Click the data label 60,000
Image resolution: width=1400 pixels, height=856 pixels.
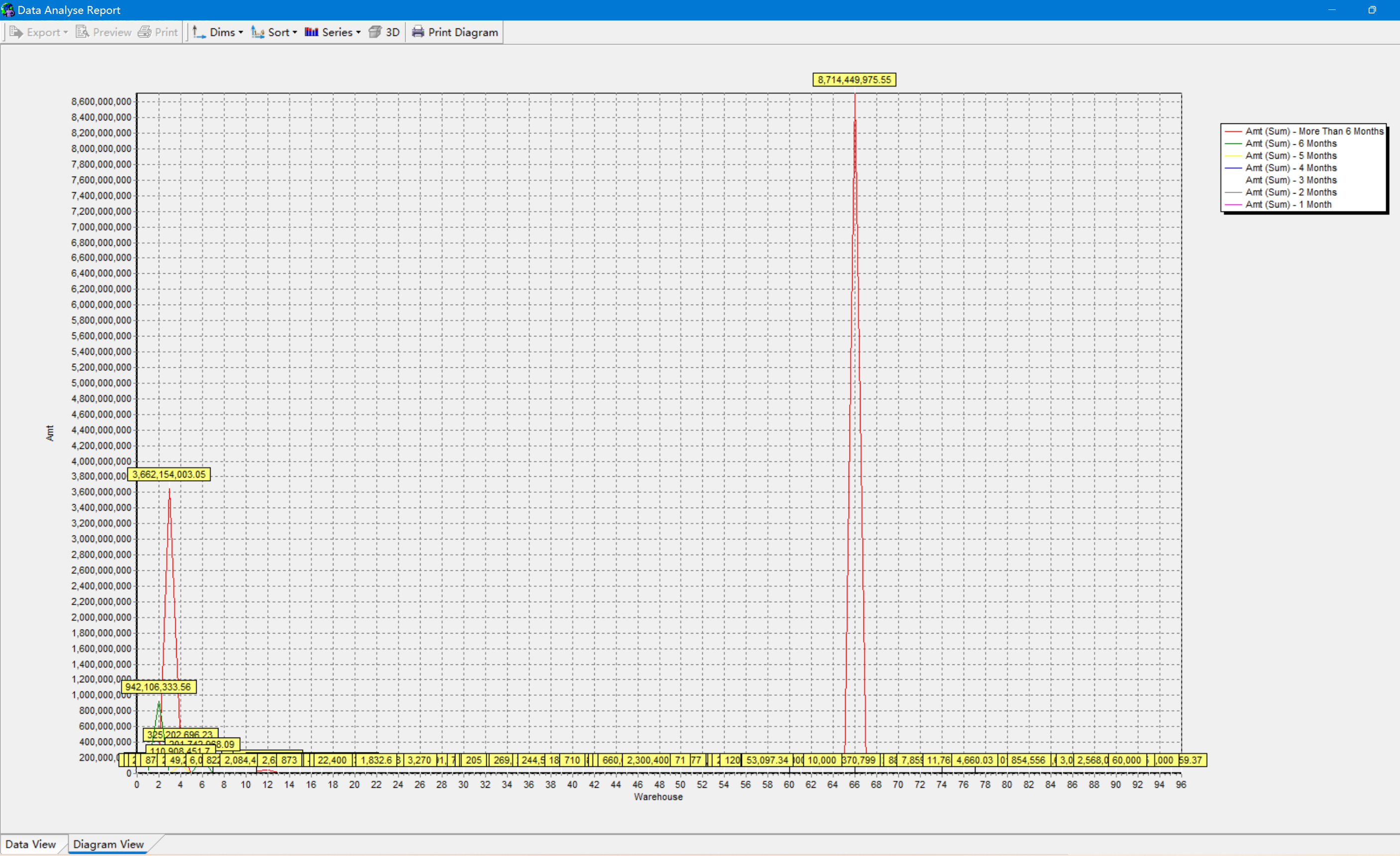click(x=1126, y=760)
